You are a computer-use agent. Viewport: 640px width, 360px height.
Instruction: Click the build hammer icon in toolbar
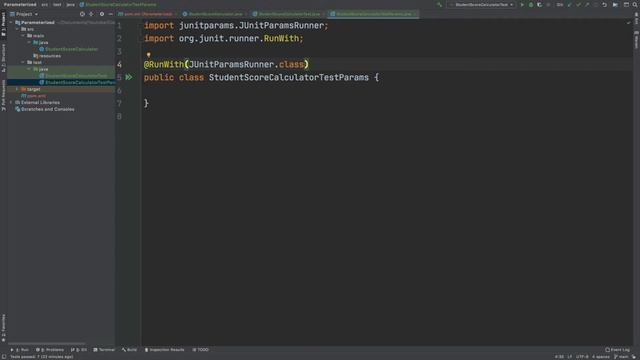[x=439, y=5]
